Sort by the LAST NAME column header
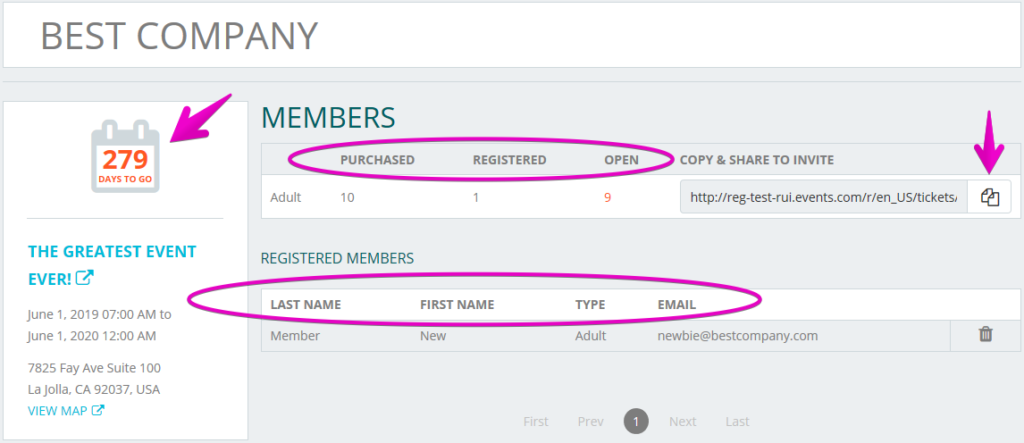Image resolution: width=1024 pixels, height=443 pixels. click(x=306, y=304)
